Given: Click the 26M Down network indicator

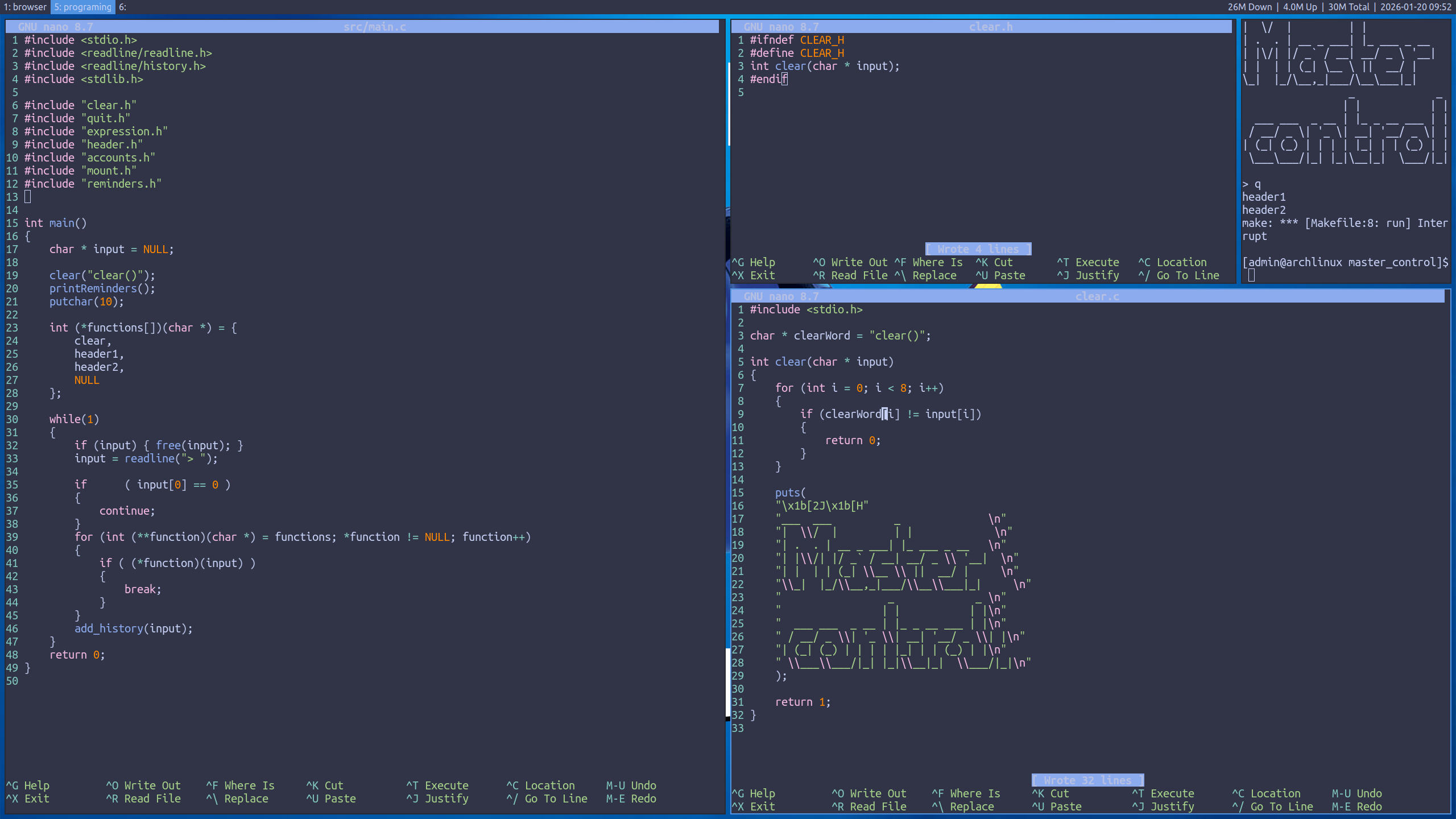Looking at the screenshot, I should (1249, 7).
